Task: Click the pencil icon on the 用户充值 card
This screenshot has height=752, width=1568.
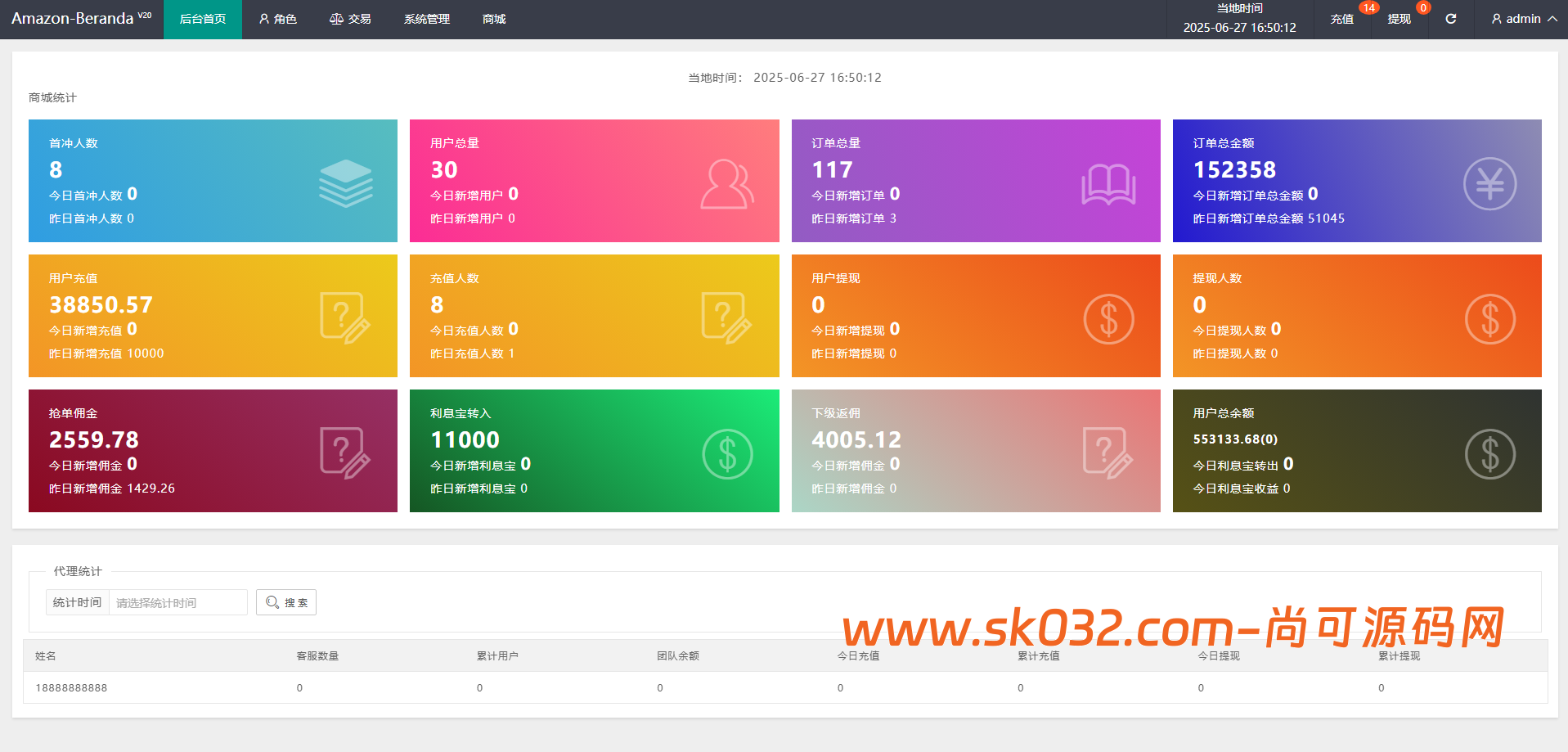Action: click(x=344, y=316)
